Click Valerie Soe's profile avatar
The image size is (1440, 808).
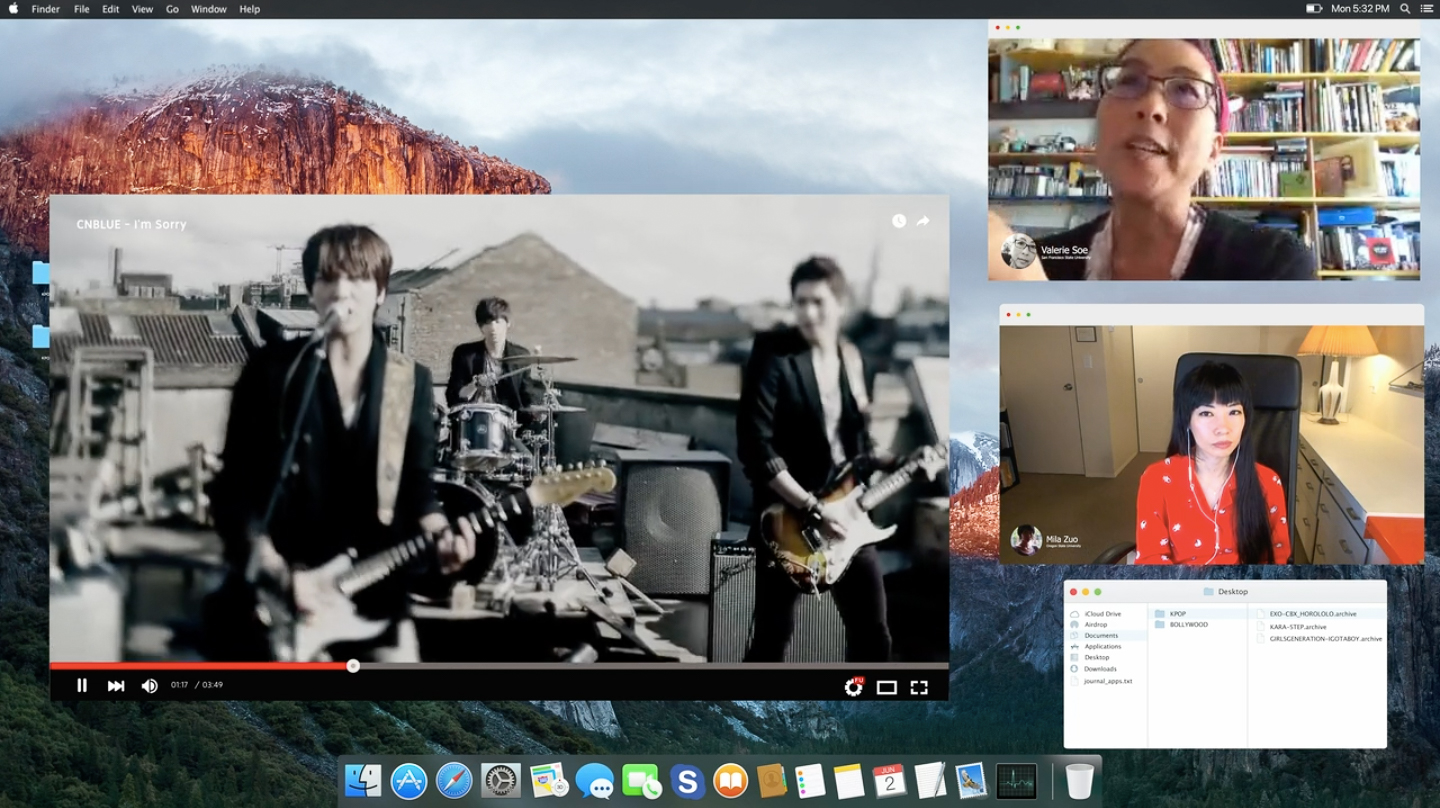point(1019,251)
